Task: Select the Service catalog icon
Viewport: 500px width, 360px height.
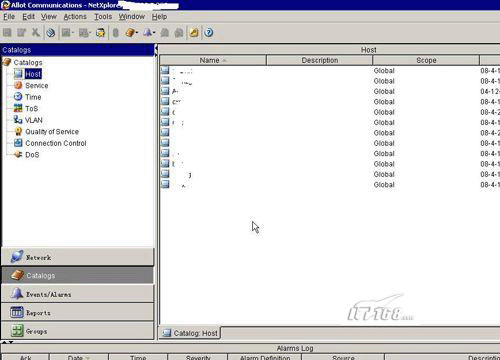Action: 18,85
